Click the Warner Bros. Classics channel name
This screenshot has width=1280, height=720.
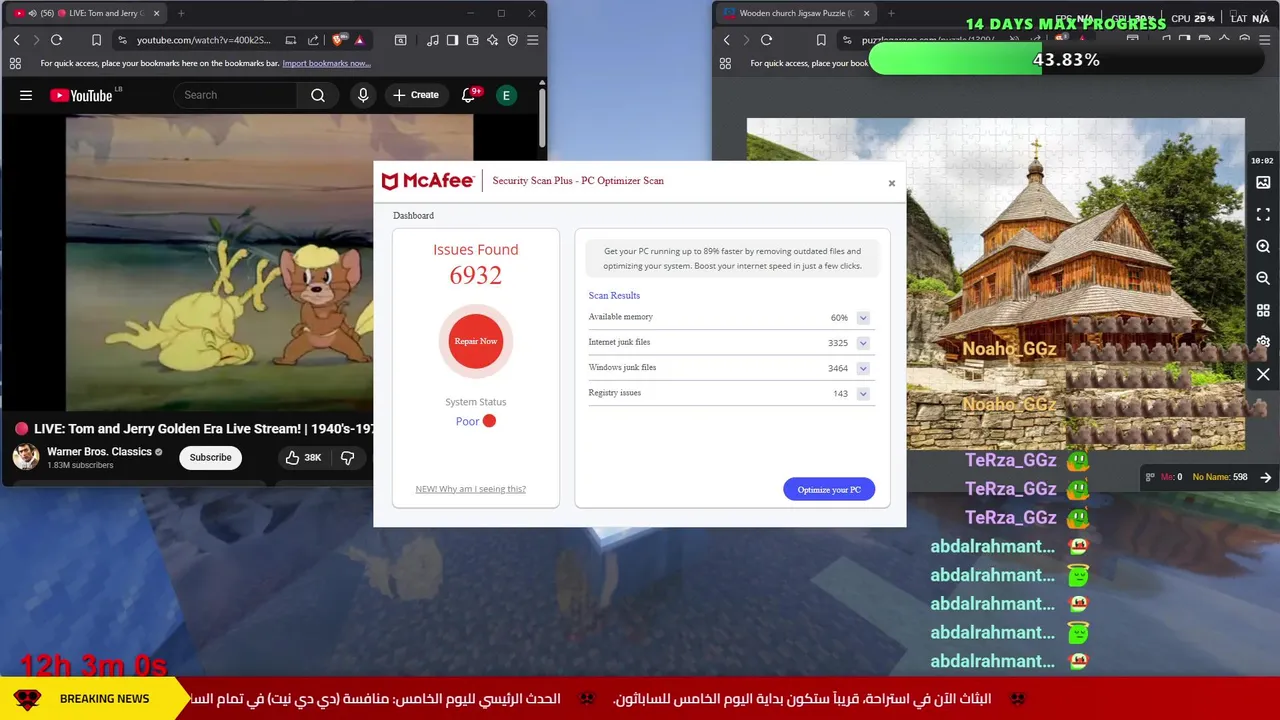coord(99,452)
